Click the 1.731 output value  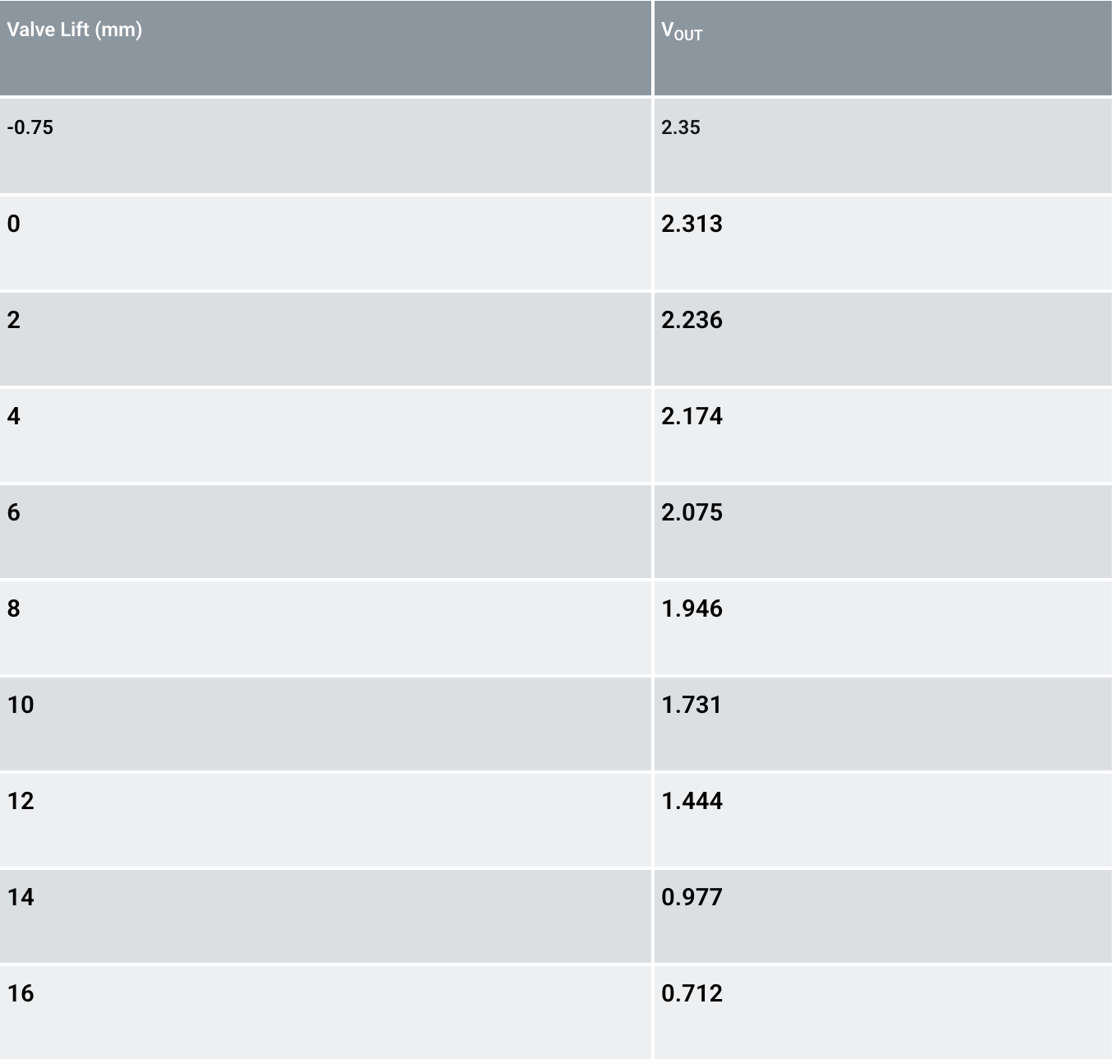[691, 705]
